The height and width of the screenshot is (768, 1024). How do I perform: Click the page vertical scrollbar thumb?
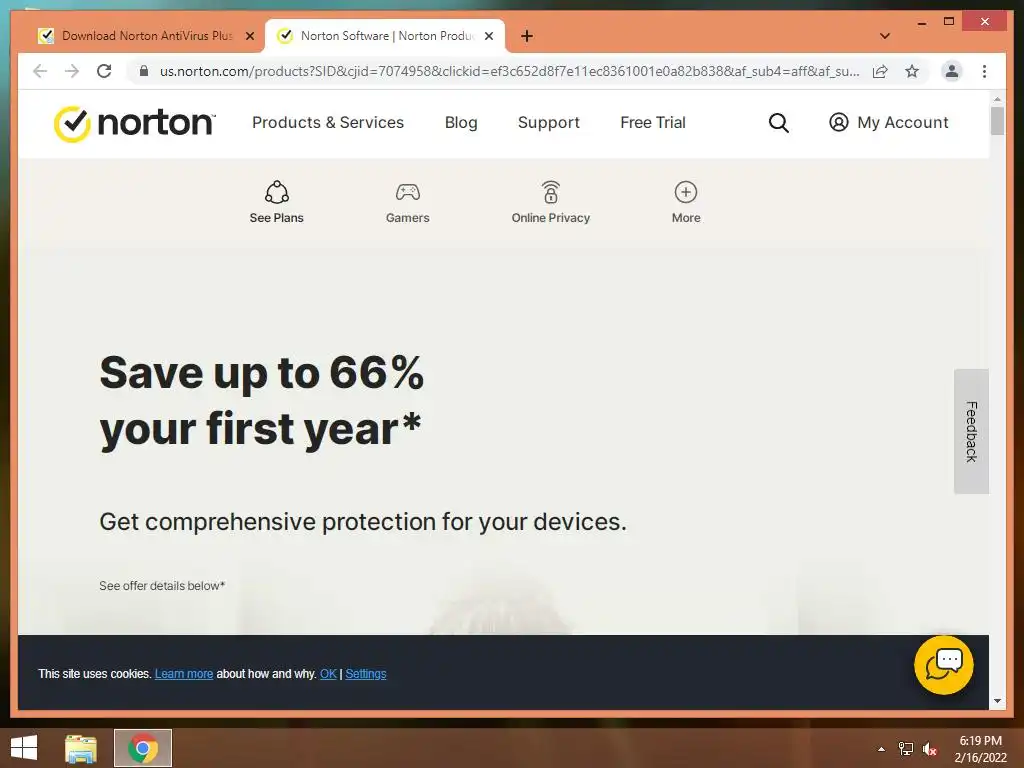pyautogui.click(x=997, y=121)
